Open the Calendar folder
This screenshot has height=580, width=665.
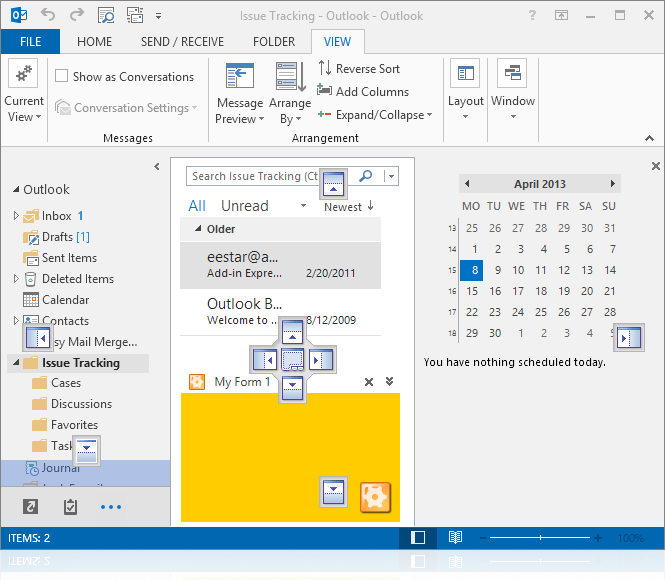click(x=56, y=300)
